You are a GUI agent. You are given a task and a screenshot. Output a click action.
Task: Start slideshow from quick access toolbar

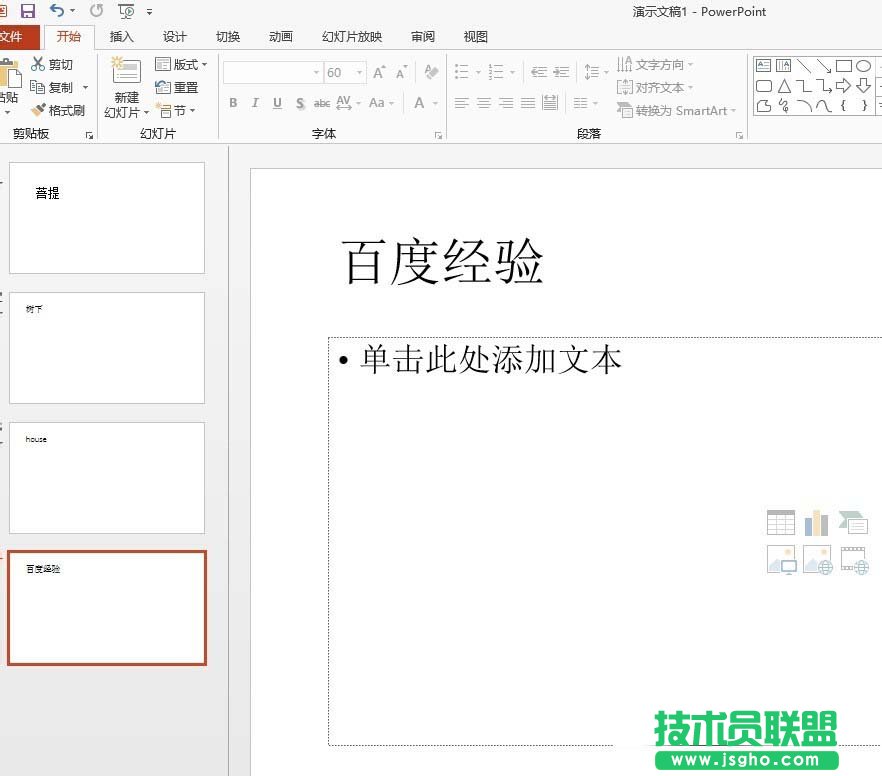[126, 11]
